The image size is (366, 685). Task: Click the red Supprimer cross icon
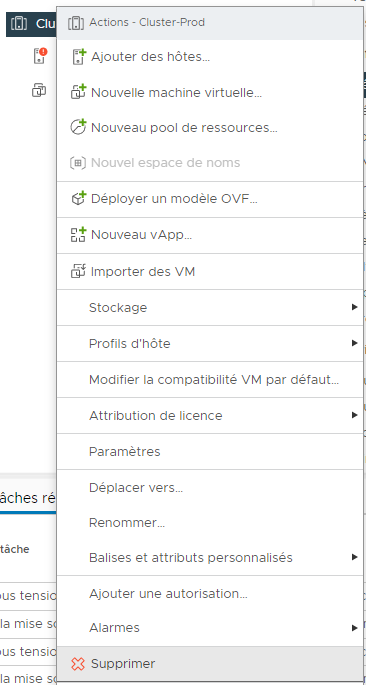(x=78, y=664)
